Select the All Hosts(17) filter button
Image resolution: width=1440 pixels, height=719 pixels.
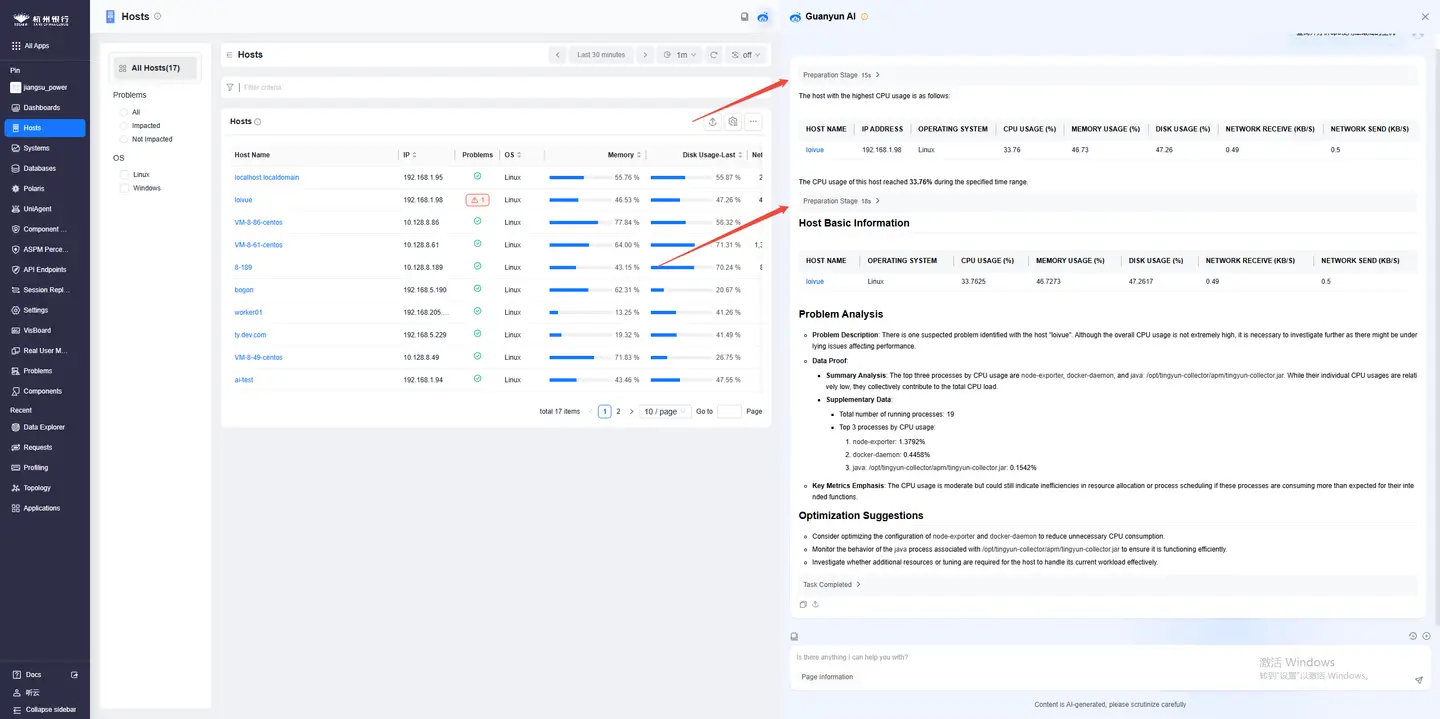155,68
